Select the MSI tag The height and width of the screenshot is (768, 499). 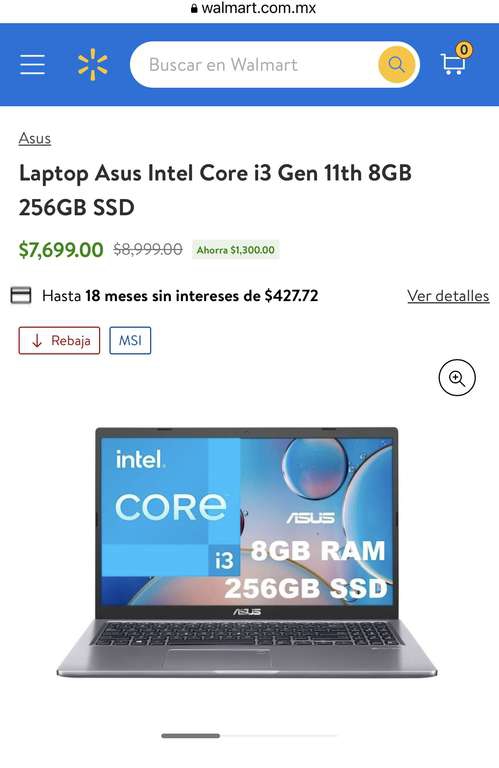[130, 340]
